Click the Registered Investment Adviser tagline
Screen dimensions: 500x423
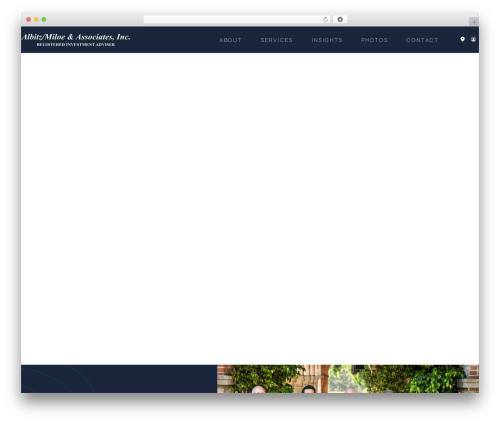coord(76,44)
